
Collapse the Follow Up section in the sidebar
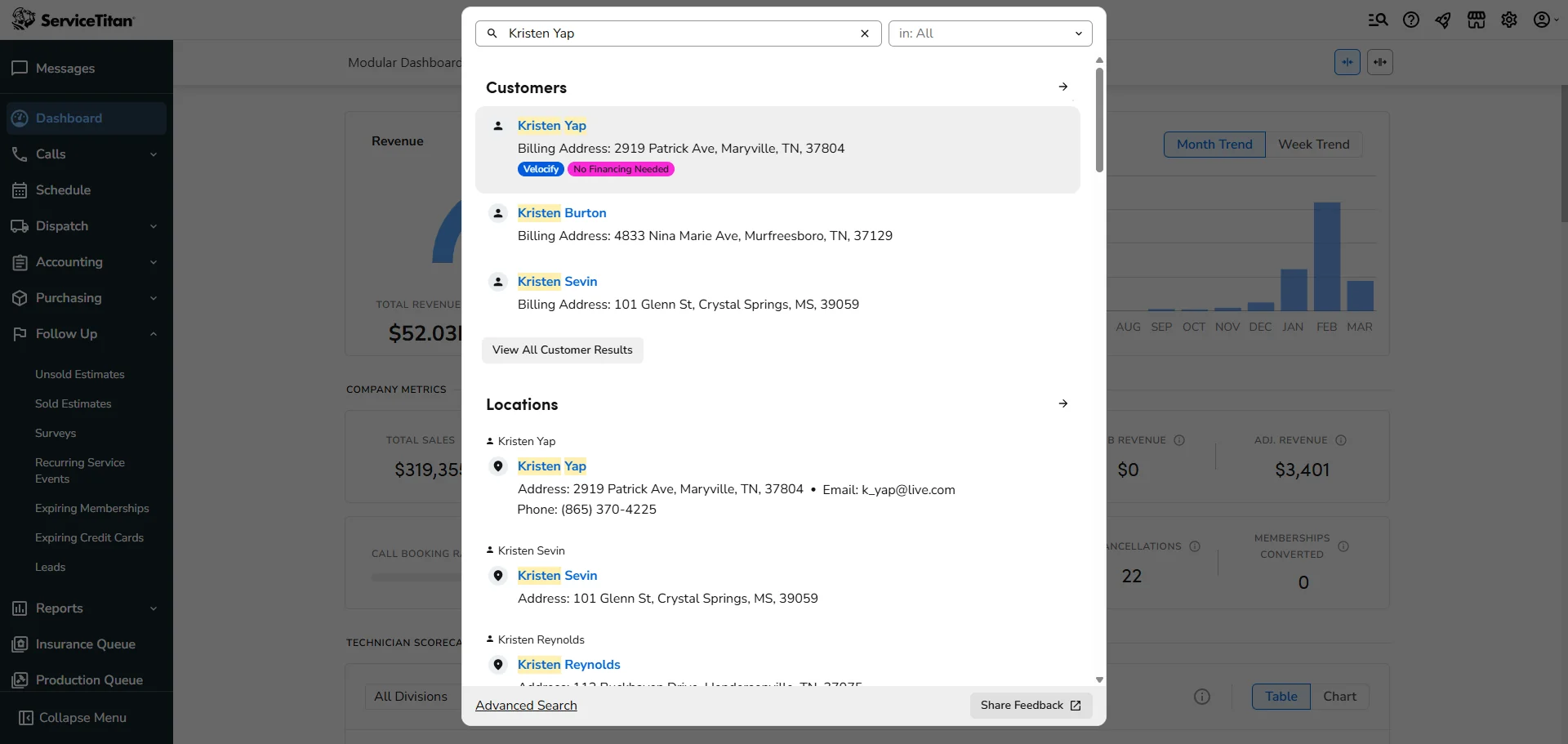click(x=85, y=334)
